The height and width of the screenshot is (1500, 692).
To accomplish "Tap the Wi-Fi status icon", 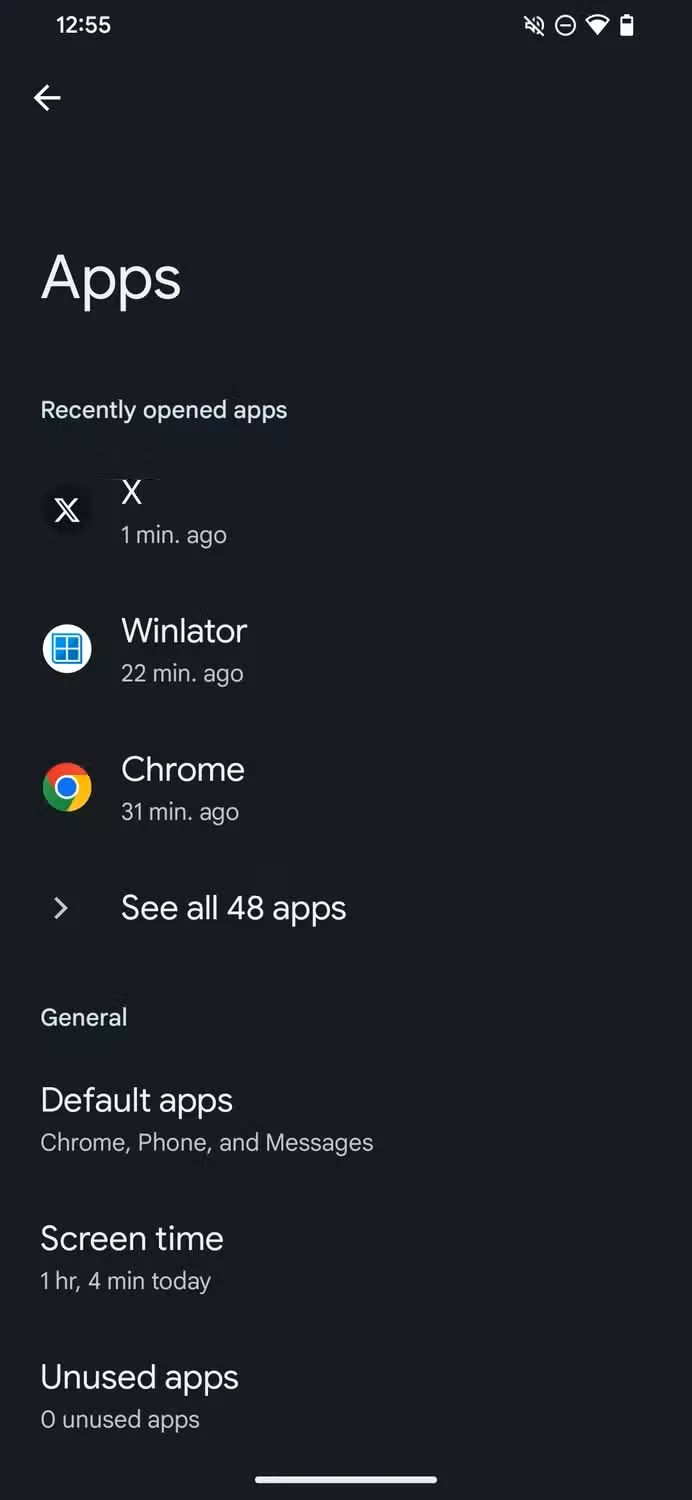I will point(597,26).
